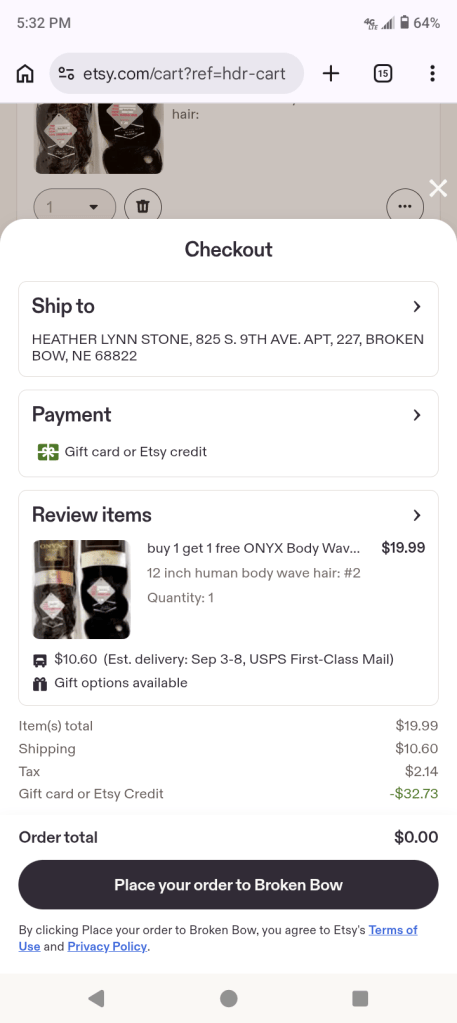The height and width of the screenshot is (1023, 457).
Task: Open the quantity dropdown showing 1
Action: pos(74,207)
